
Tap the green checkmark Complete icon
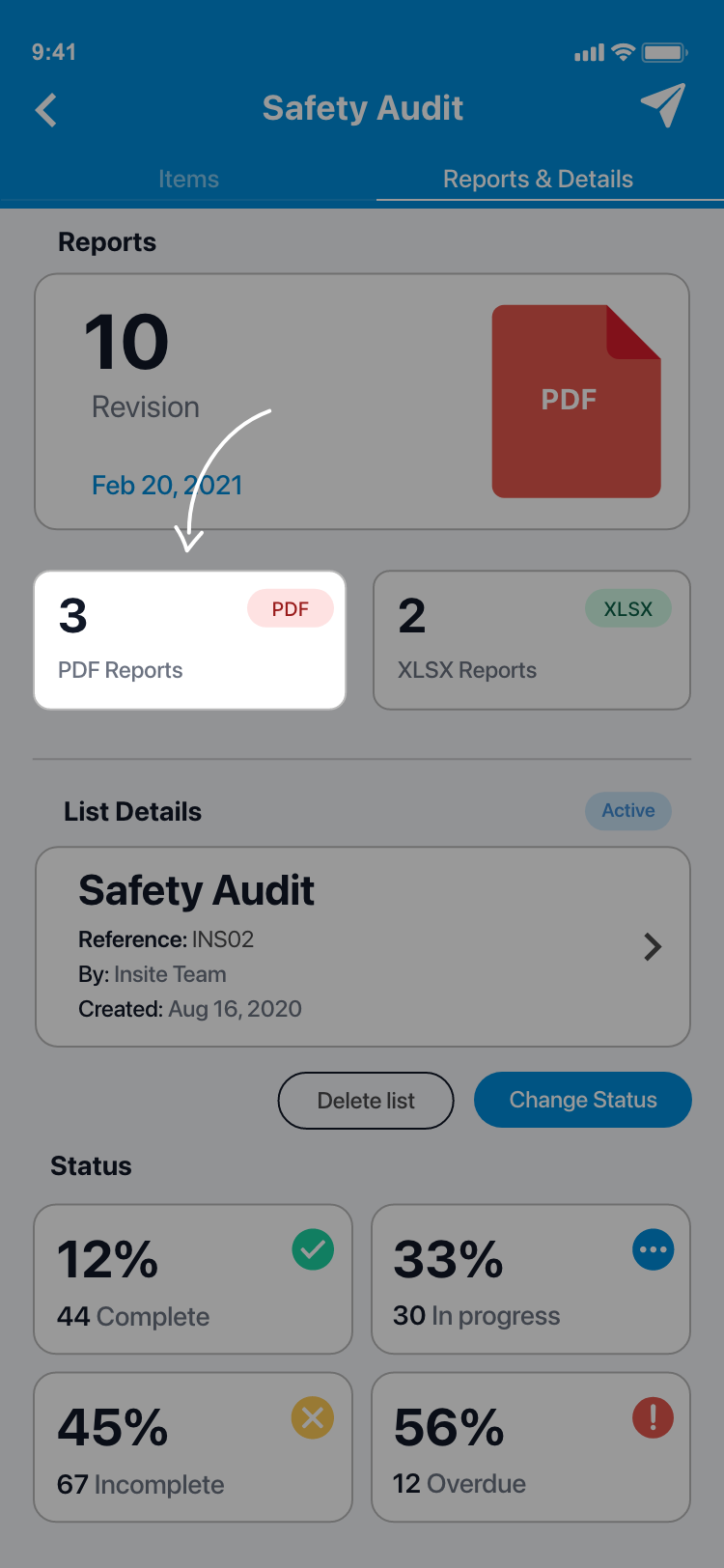[313, 1250]
